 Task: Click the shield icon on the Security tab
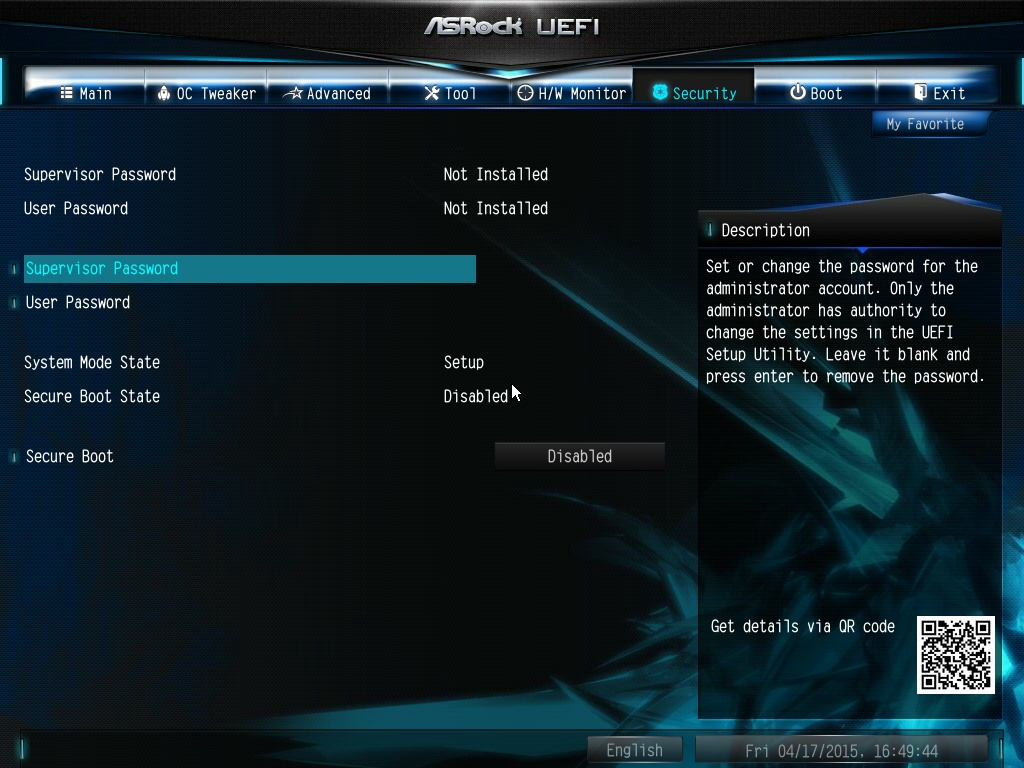click(659, 93)
